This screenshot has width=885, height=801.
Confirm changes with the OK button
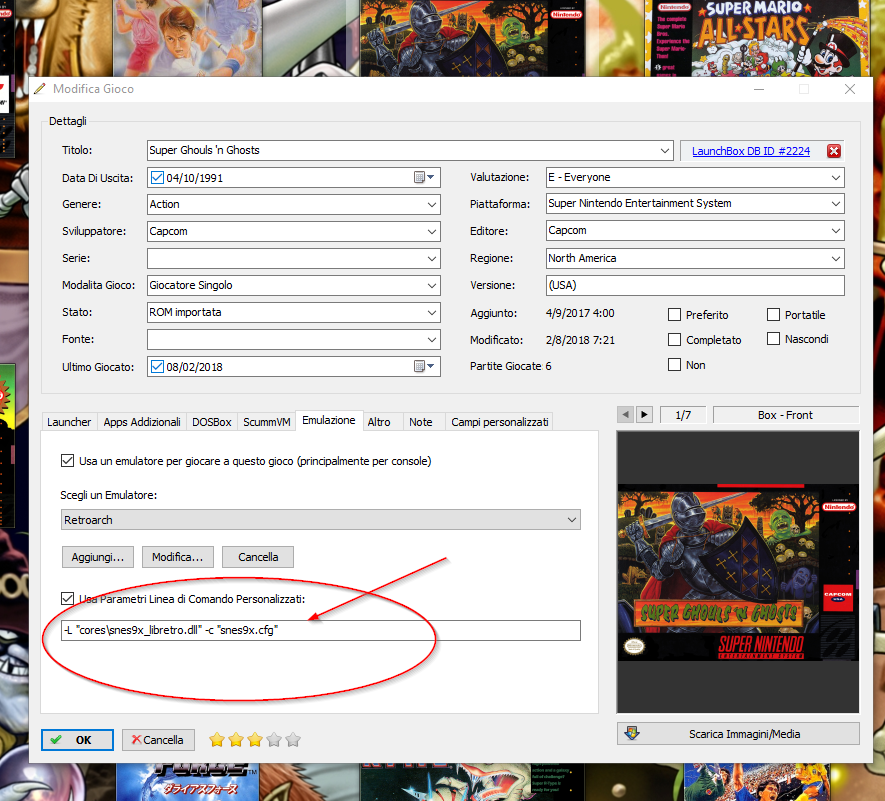tap(77, 739)
